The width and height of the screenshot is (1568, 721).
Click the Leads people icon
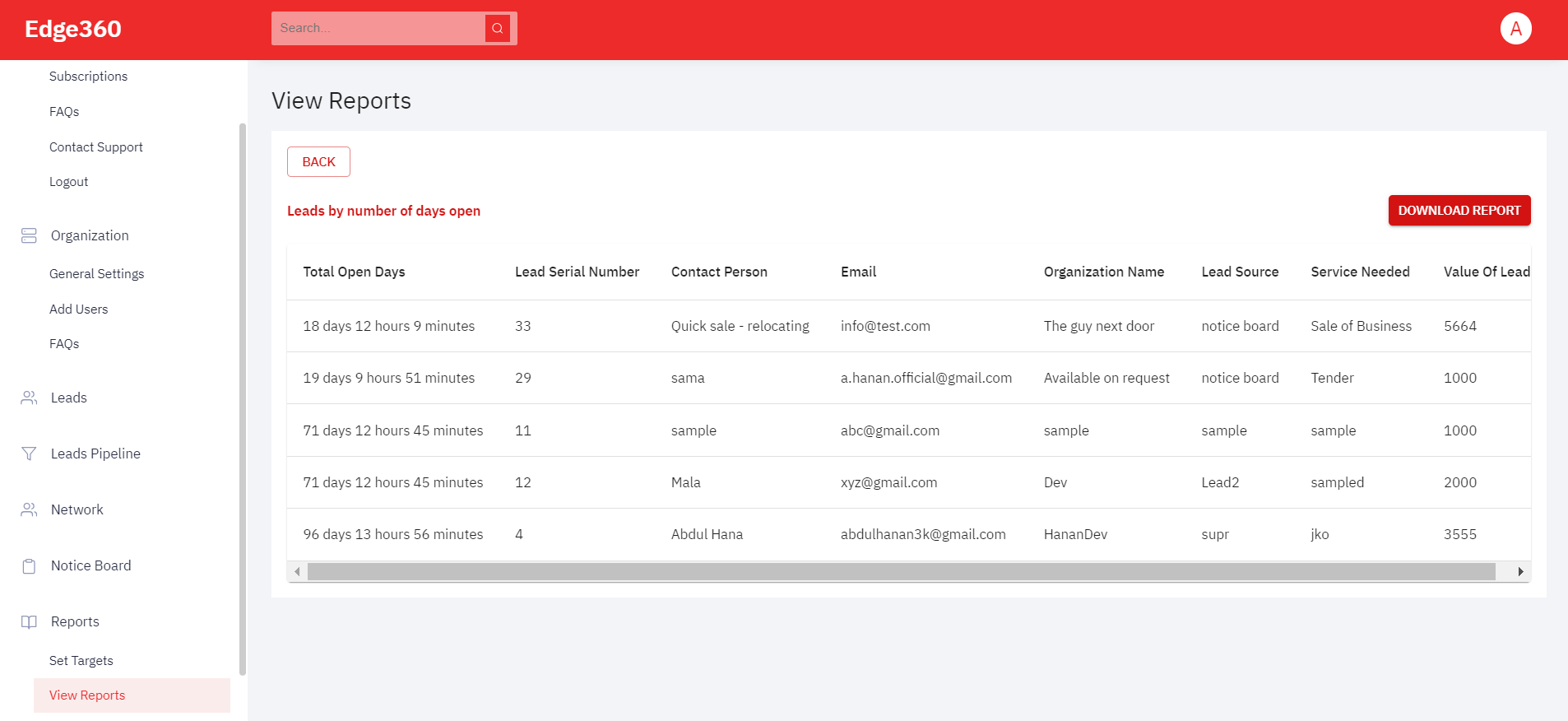[x=29, y=398]
